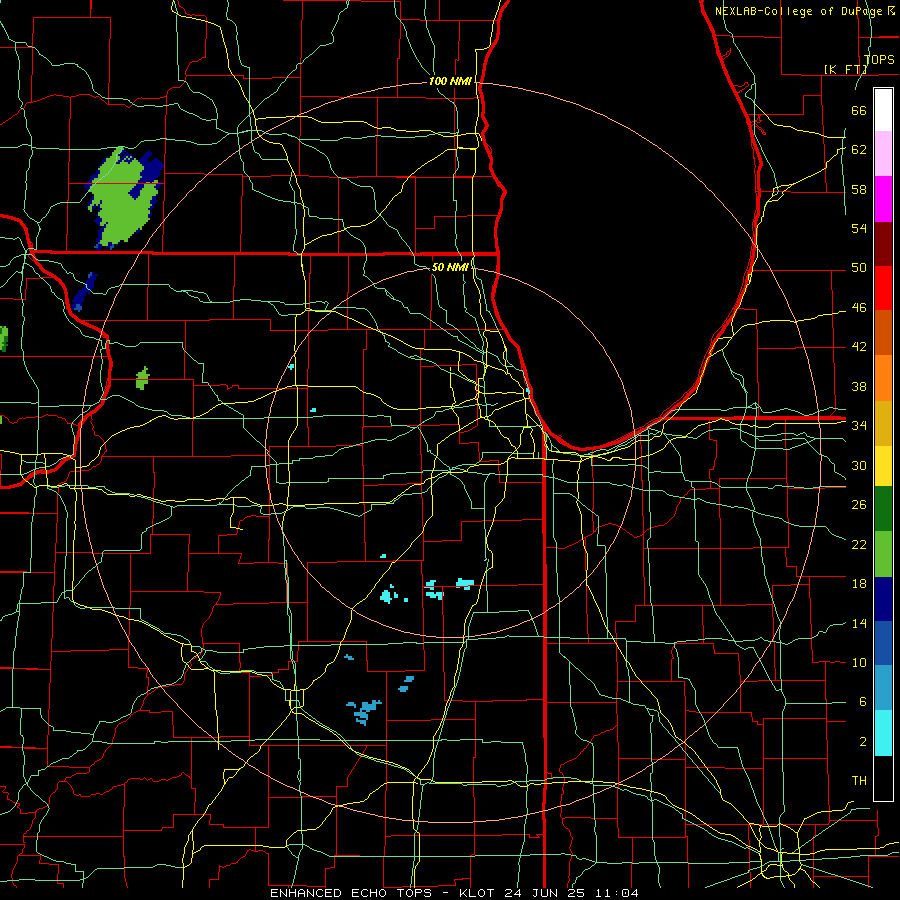Click the magenta legend swatch
900x900 pixels.
883,199
